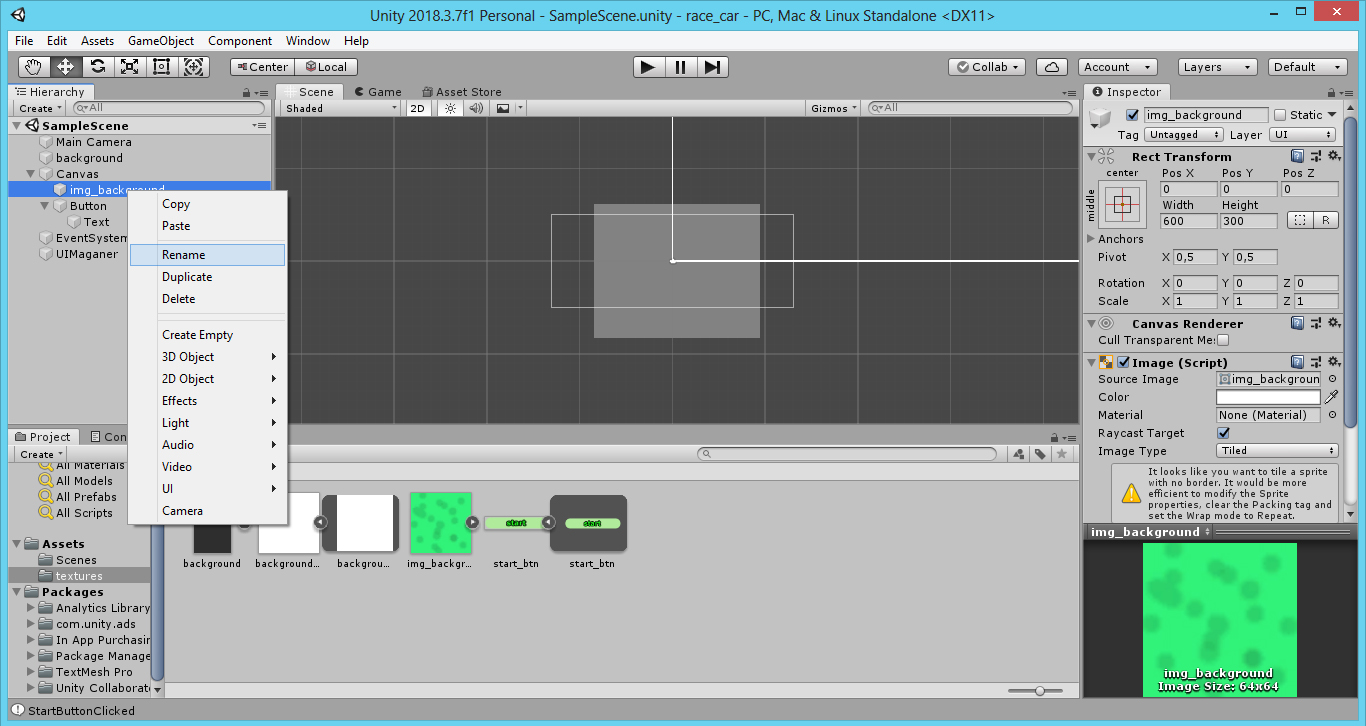Screen dimensions: 1366x726
Task: Open the Cloud services button
Action: point(1051,67)
